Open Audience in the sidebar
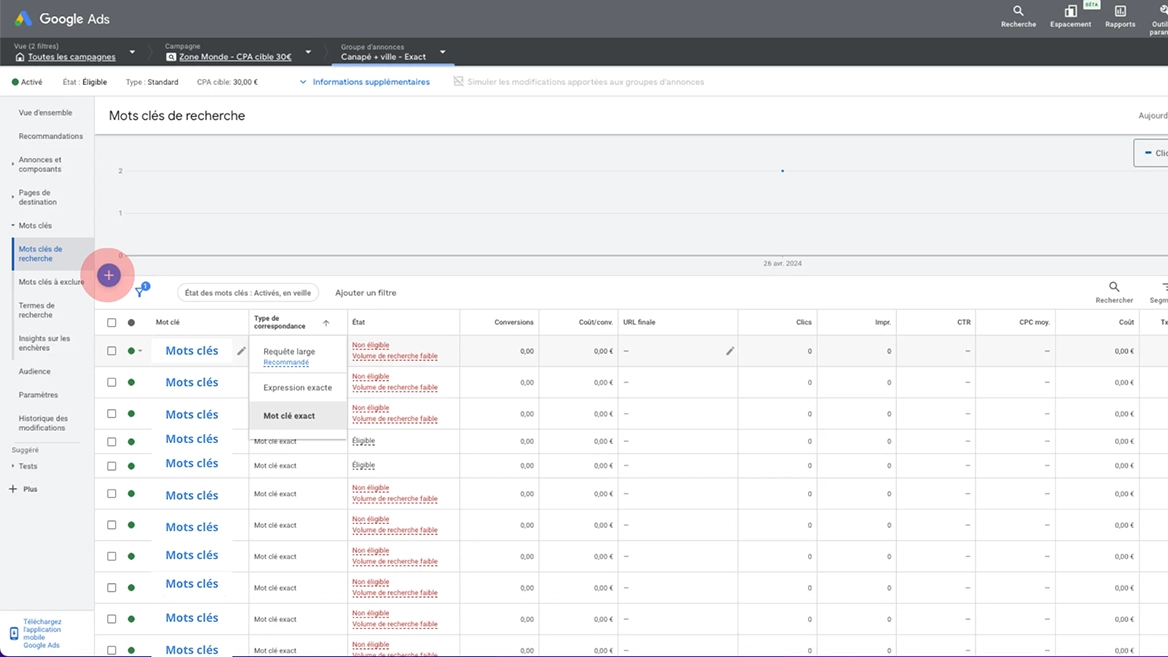This screenshot has width=1168, height=657. [x=34, y=371]
